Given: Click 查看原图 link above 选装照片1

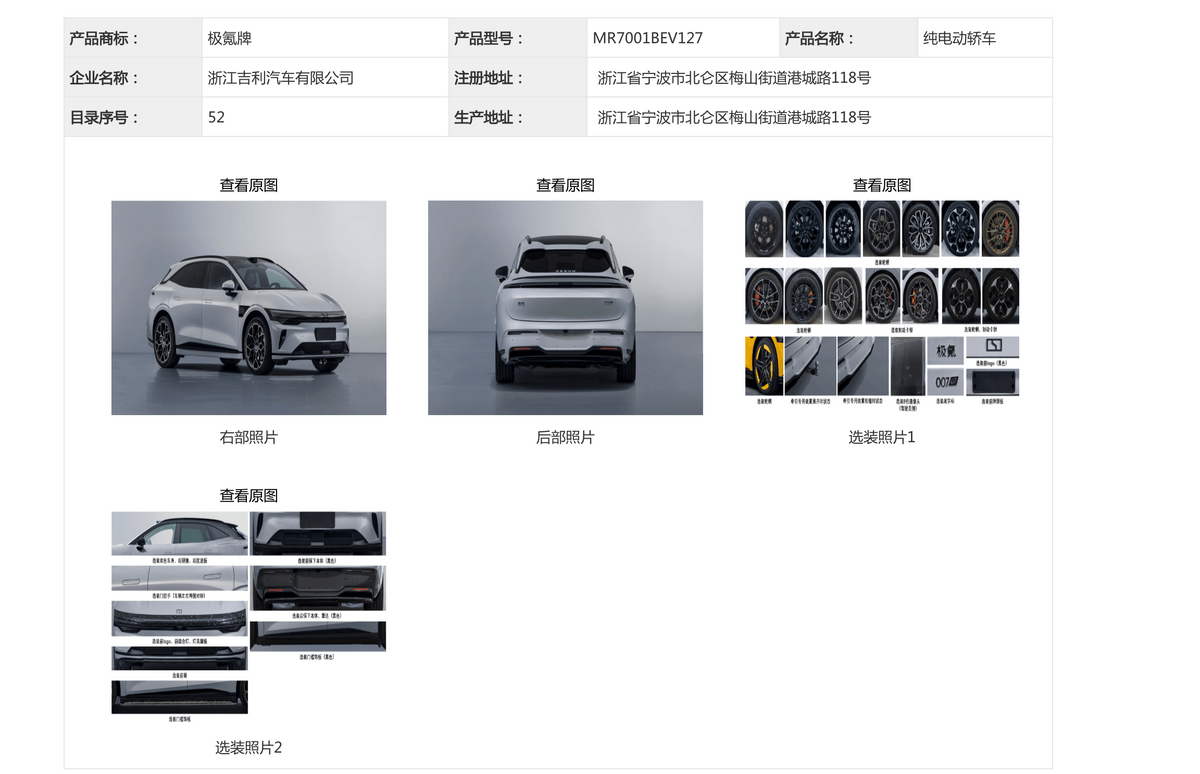Looking at the screenshot, I should 881,185.
